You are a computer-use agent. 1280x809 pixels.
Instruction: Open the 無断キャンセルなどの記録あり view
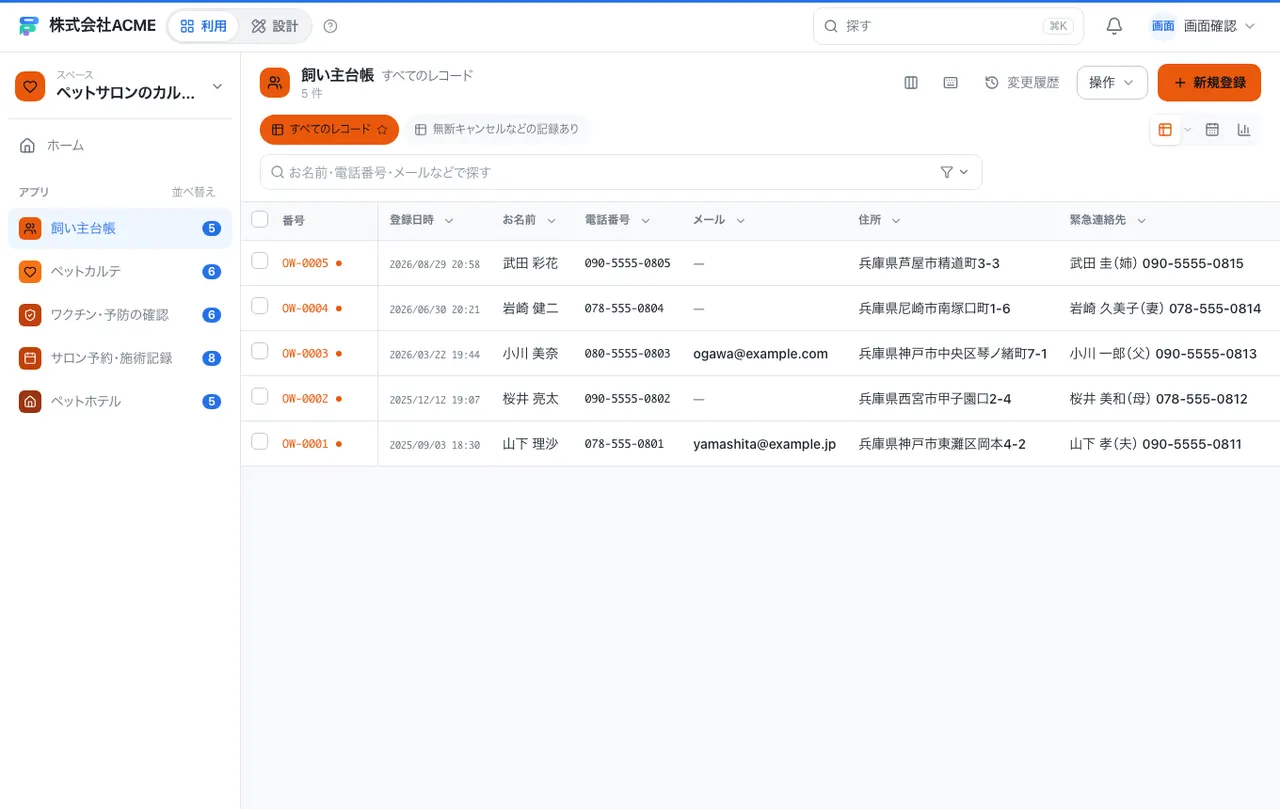pyautogui.click(x=497, y=129)
